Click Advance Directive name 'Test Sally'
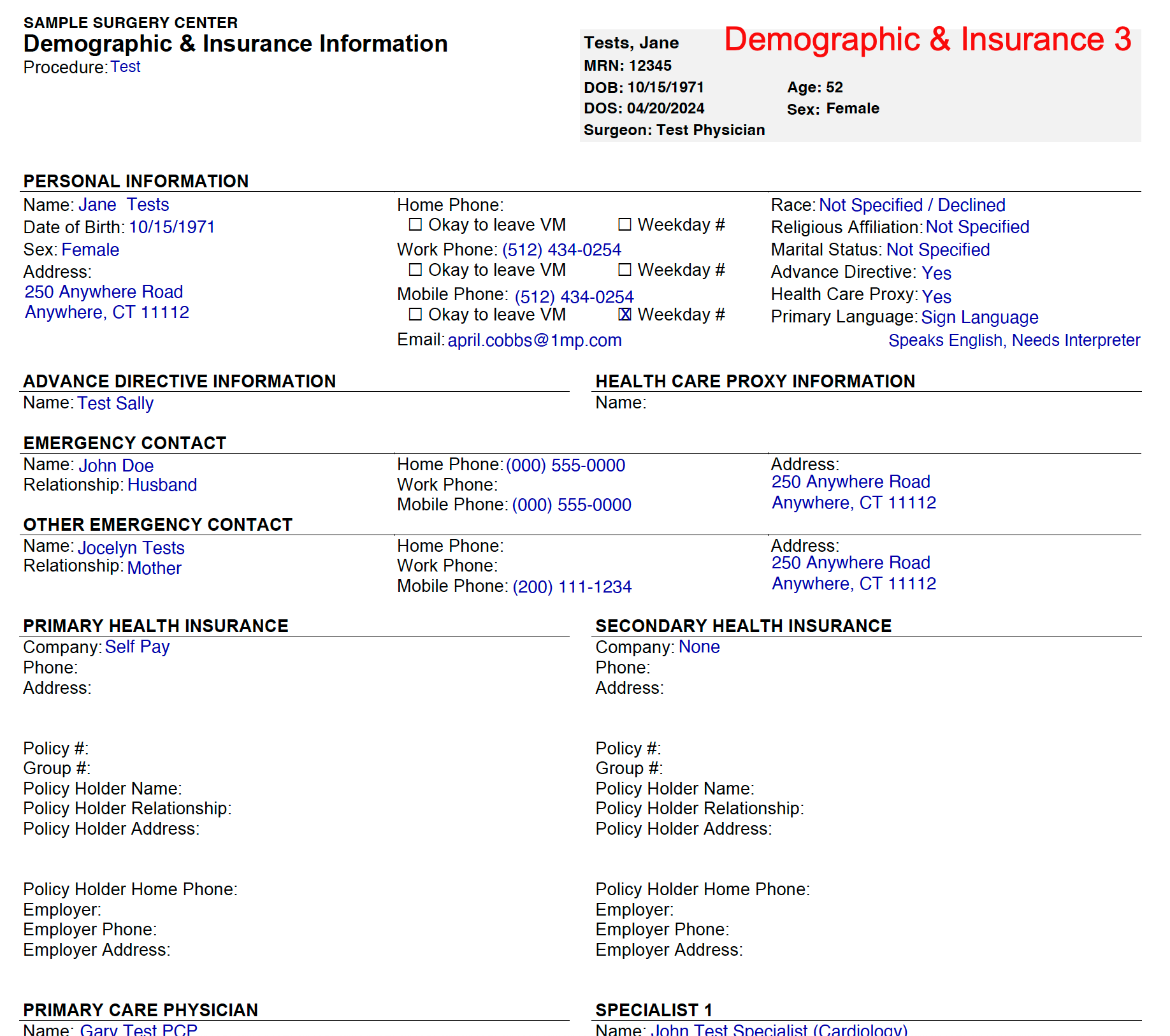Screen dimensions: 1170x1036 point(115,403)
